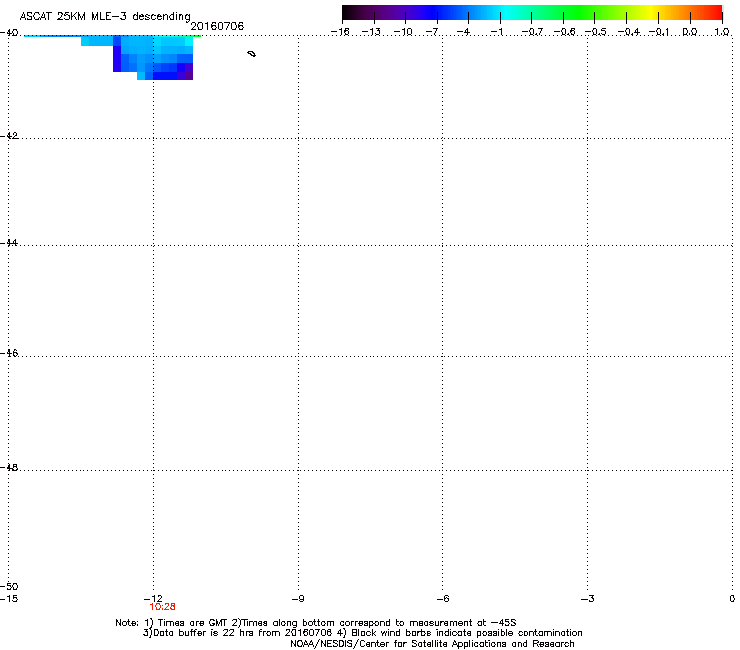The image size is (740, 650).
Task: Click the -7 label on the color scale
Action: point(432,32)
